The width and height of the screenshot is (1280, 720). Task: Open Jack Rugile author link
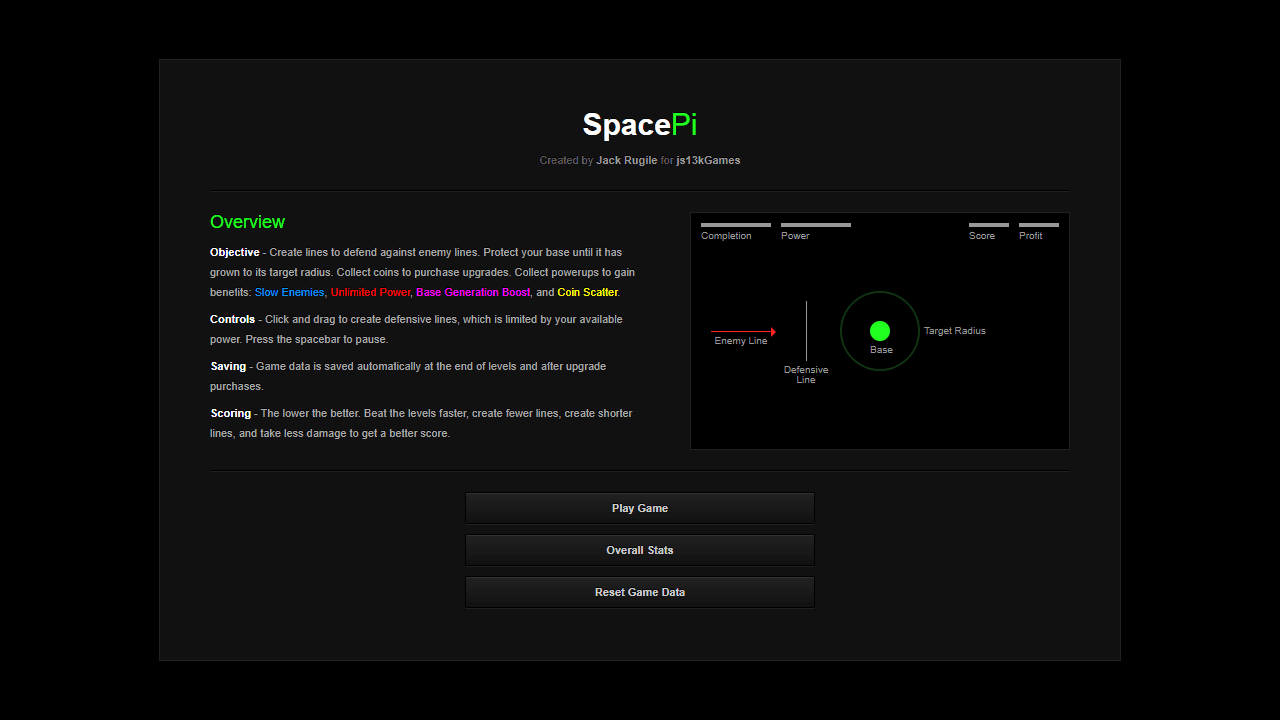(x=626, y=160)
